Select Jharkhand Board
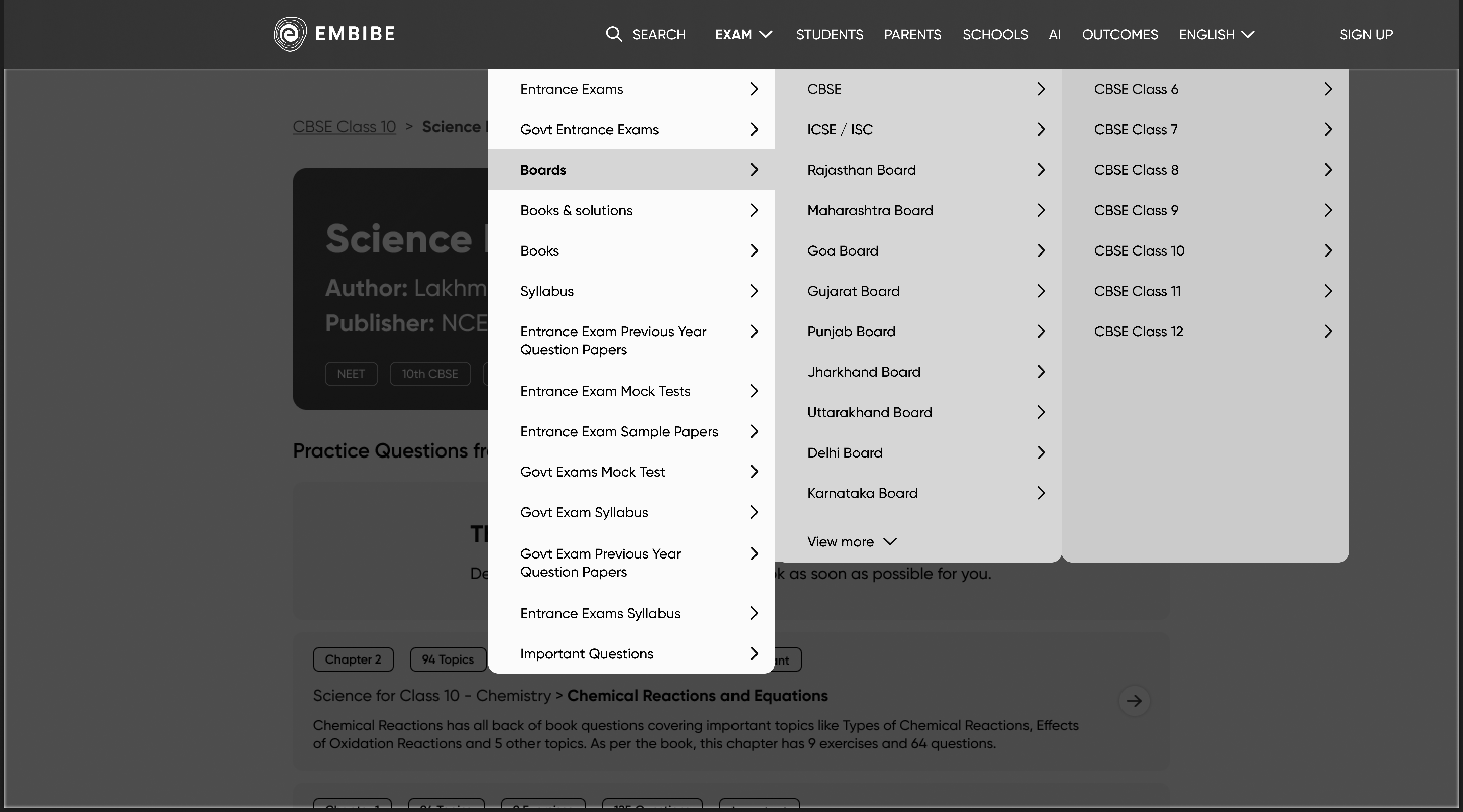This screenshot has height=812, width=1463. [x=918, y=372]
